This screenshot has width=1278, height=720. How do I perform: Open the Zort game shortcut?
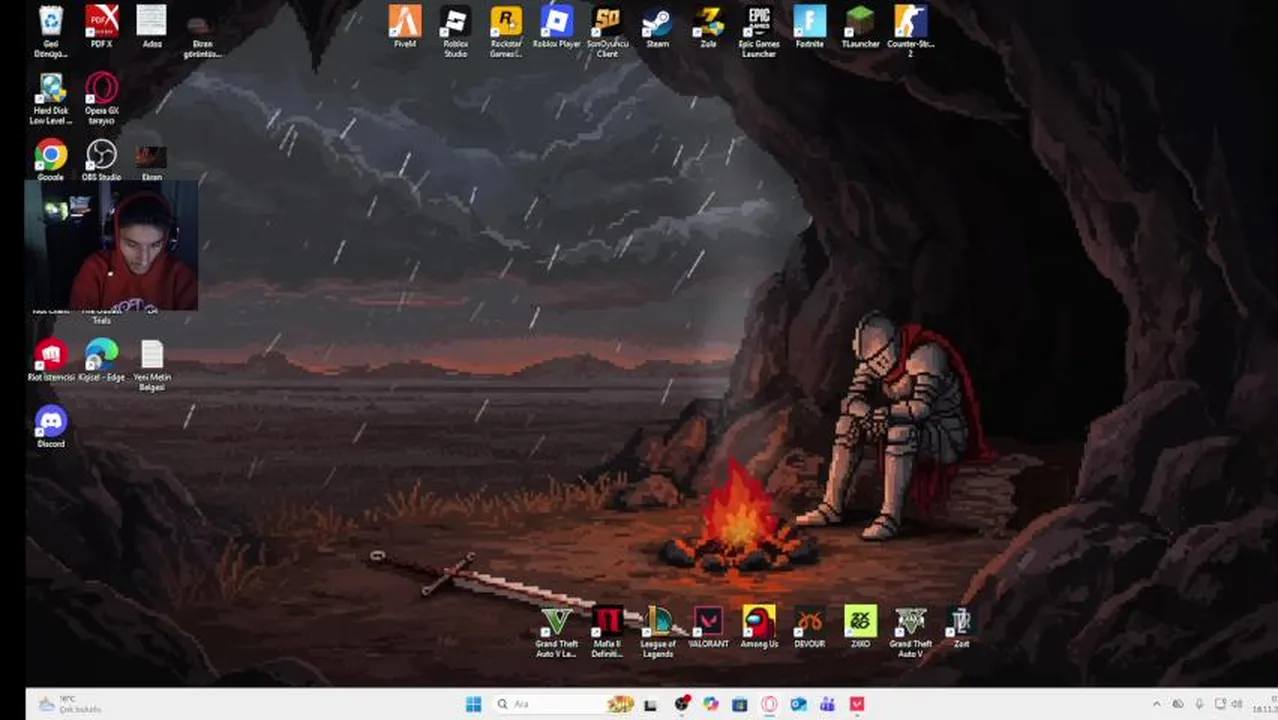tap(961, 627)
